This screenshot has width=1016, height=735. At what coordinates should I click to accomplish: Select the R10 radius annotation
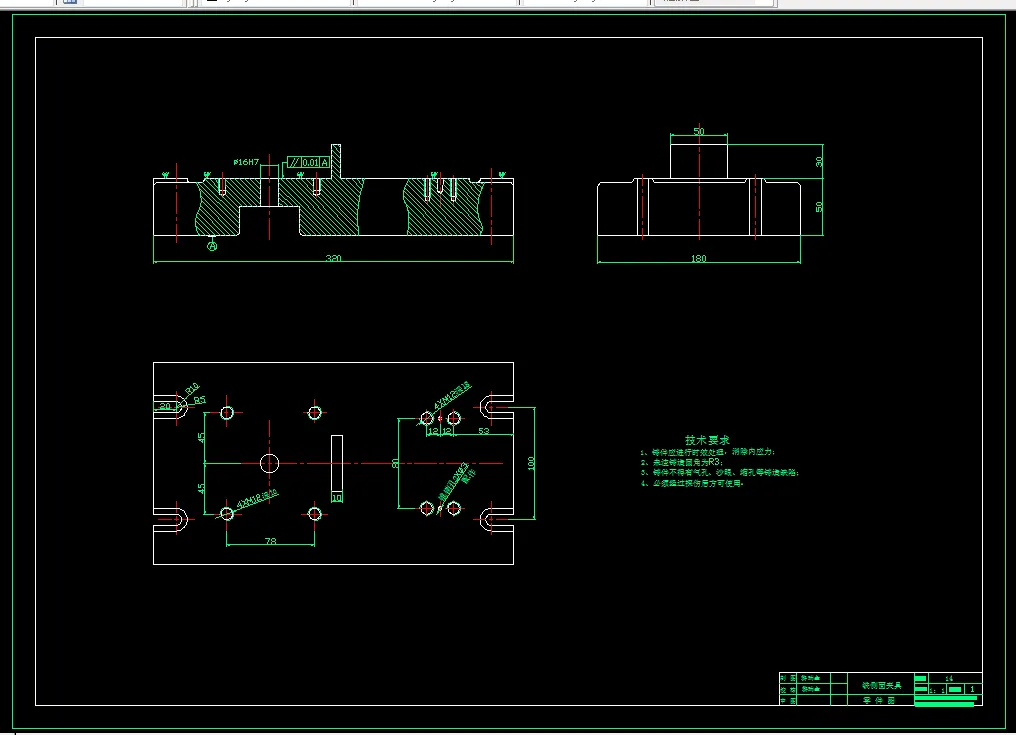192,389
